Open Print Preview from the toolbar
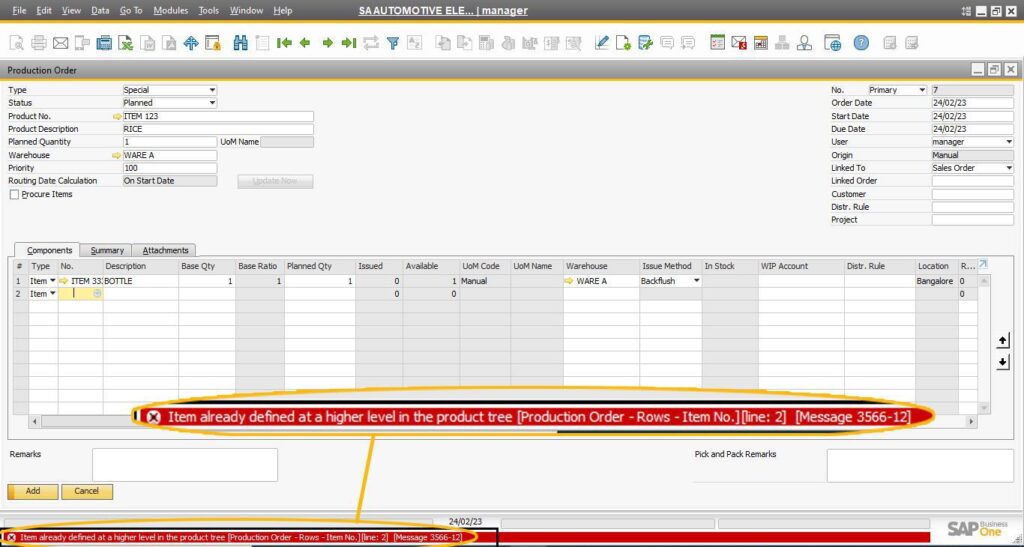 [16, 43]
